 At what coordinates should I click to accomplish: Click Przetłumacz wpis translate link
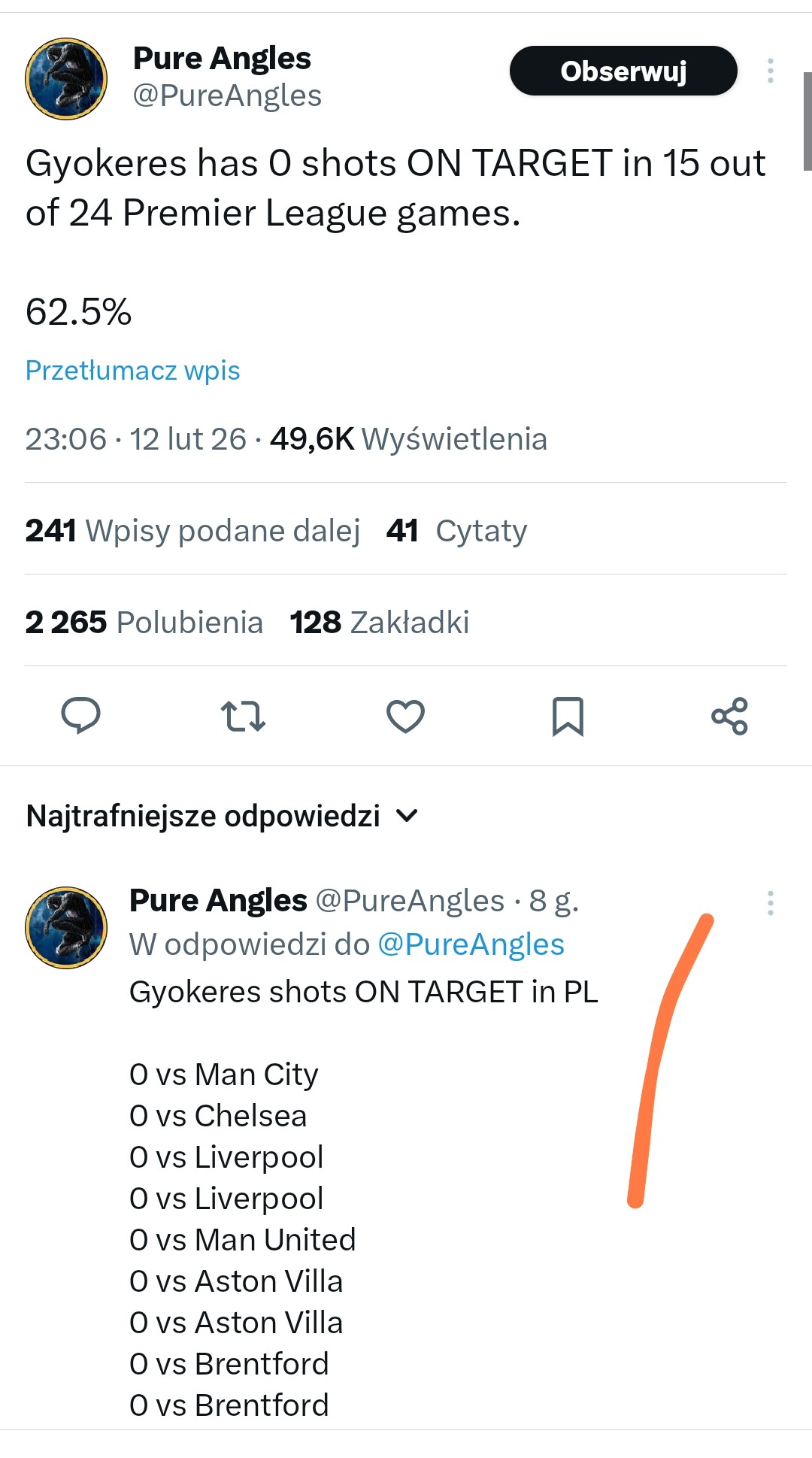coord(133,371)
